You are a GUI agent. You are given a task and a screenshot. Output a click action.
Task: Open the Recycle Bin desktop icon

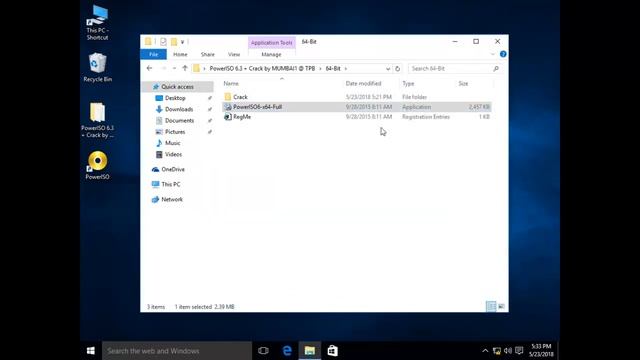97,67
